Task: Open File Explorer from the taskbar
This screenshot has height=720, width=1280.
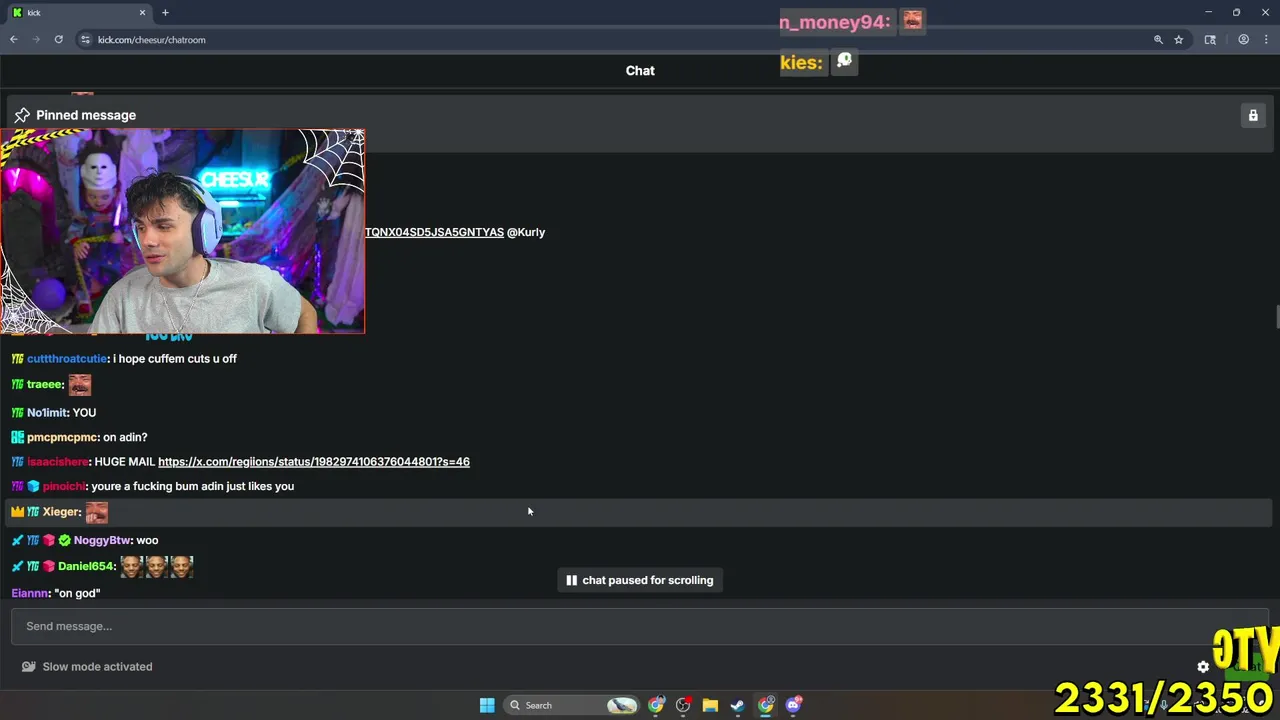Action: pyautogui.click(x=710, y=705)
